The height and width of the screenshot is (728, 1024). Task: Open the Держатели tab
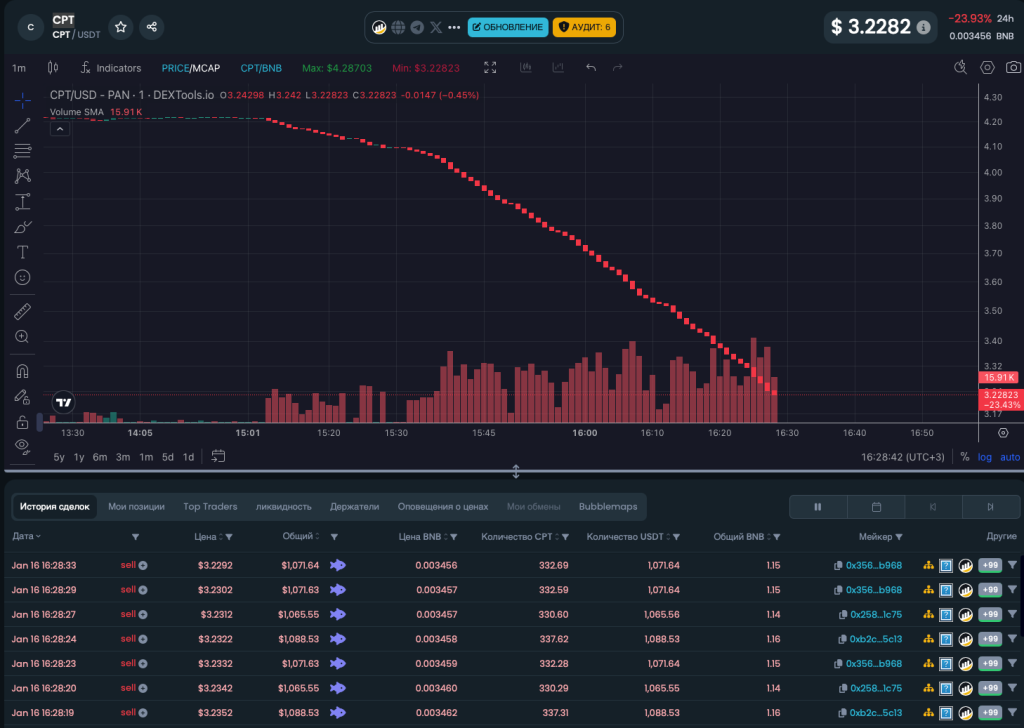point(354,507)
